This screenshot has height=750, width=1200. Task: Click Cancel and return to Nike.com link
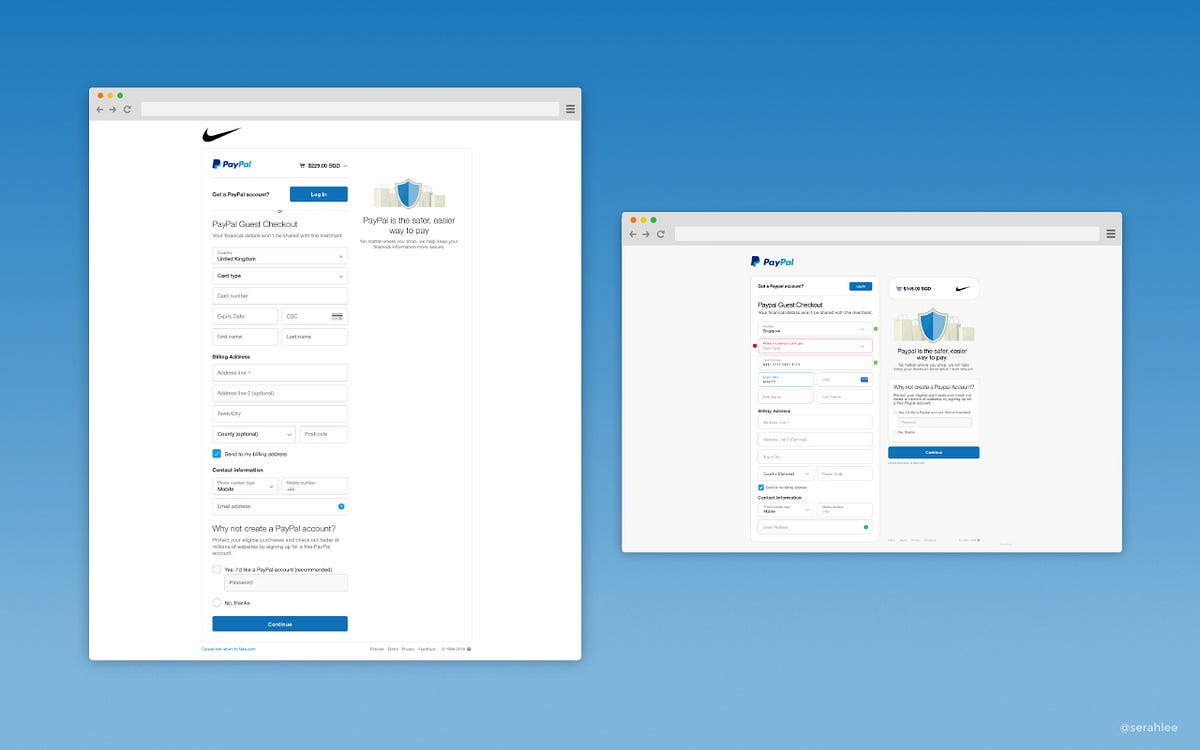(228, 649)
